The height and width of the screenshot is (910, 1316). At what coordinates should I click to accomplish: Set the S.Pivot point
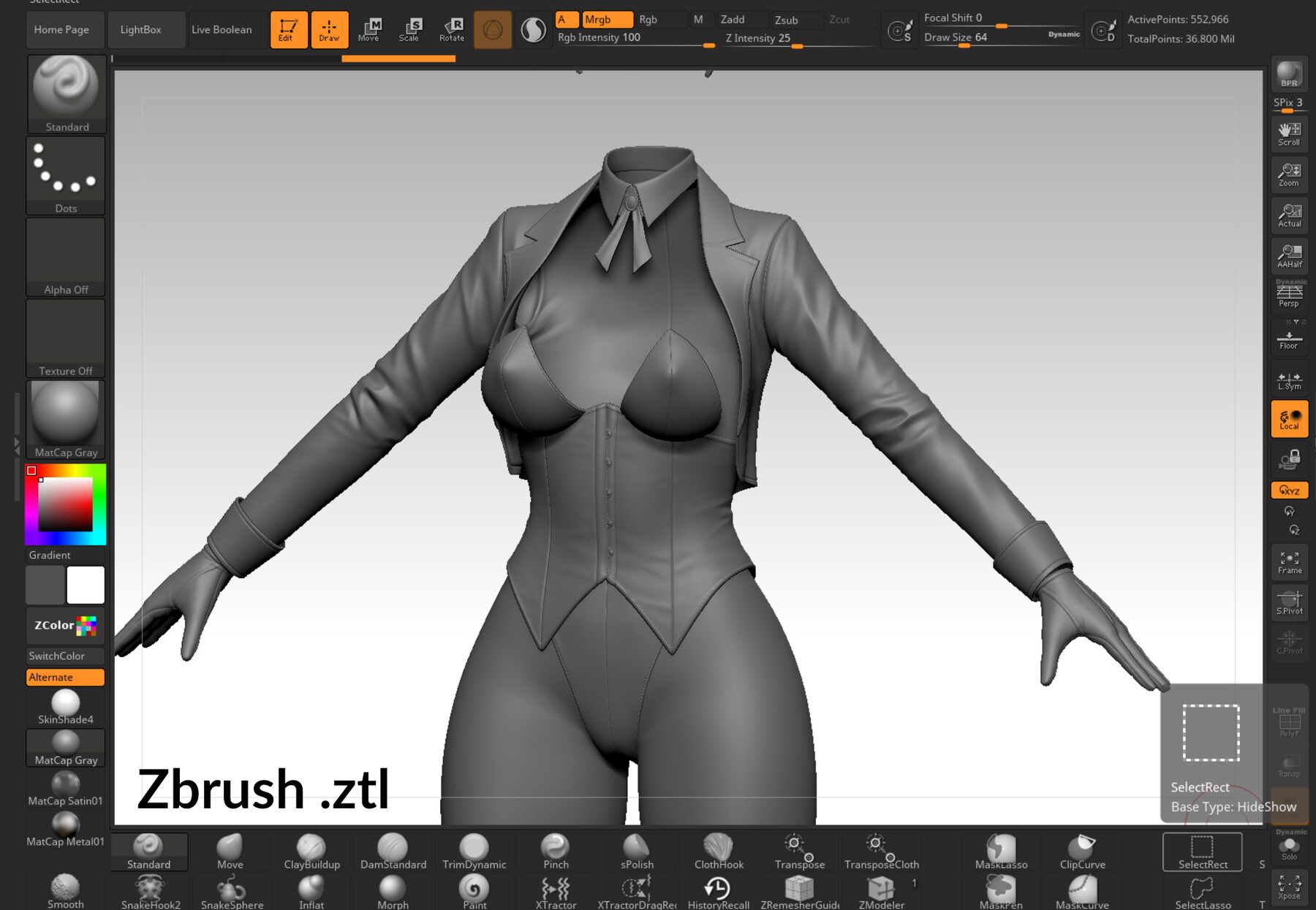[1289, 602]
